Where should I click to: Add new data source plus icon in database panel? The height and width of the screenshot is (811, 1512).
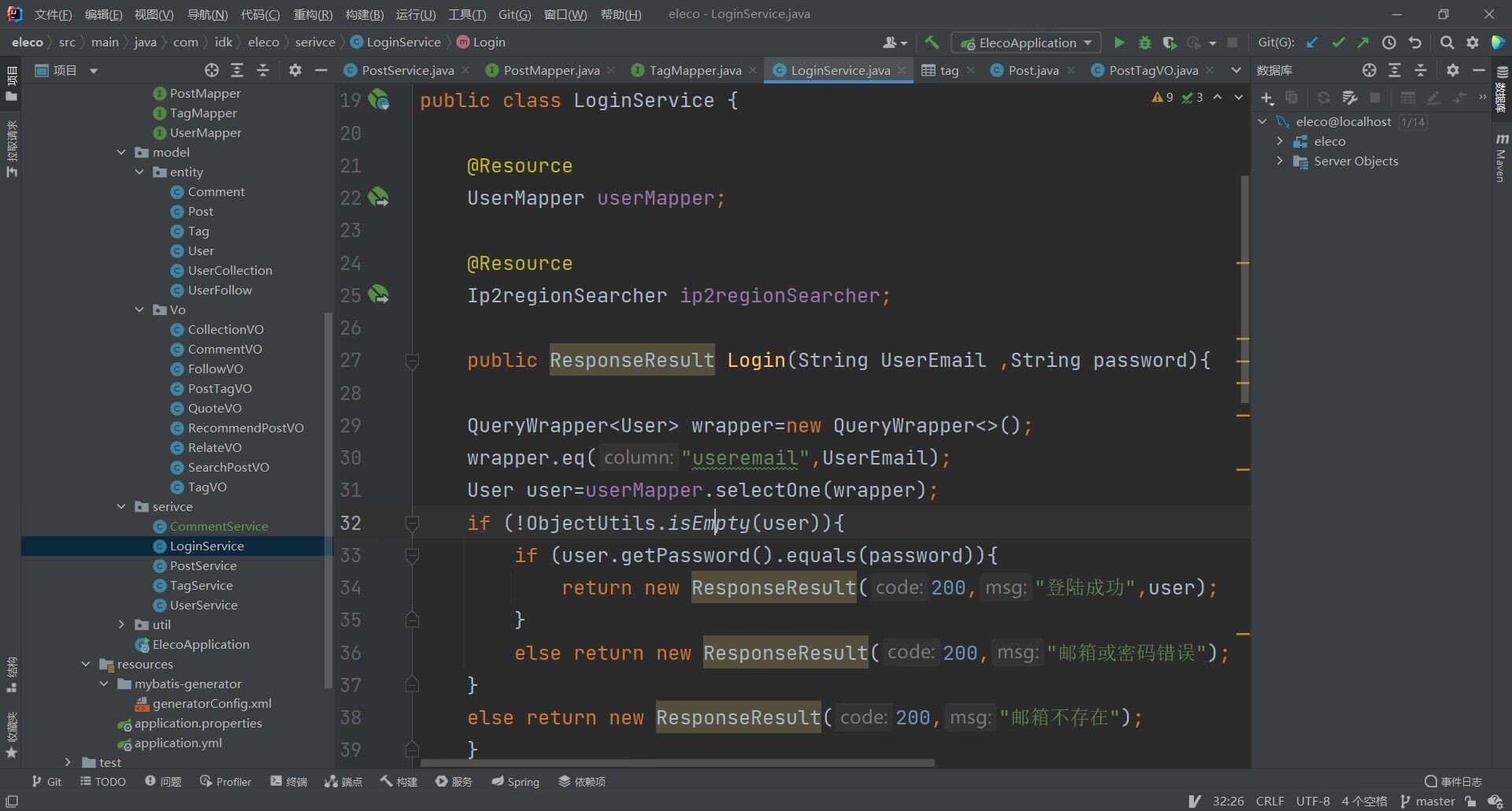[1267, 98]
